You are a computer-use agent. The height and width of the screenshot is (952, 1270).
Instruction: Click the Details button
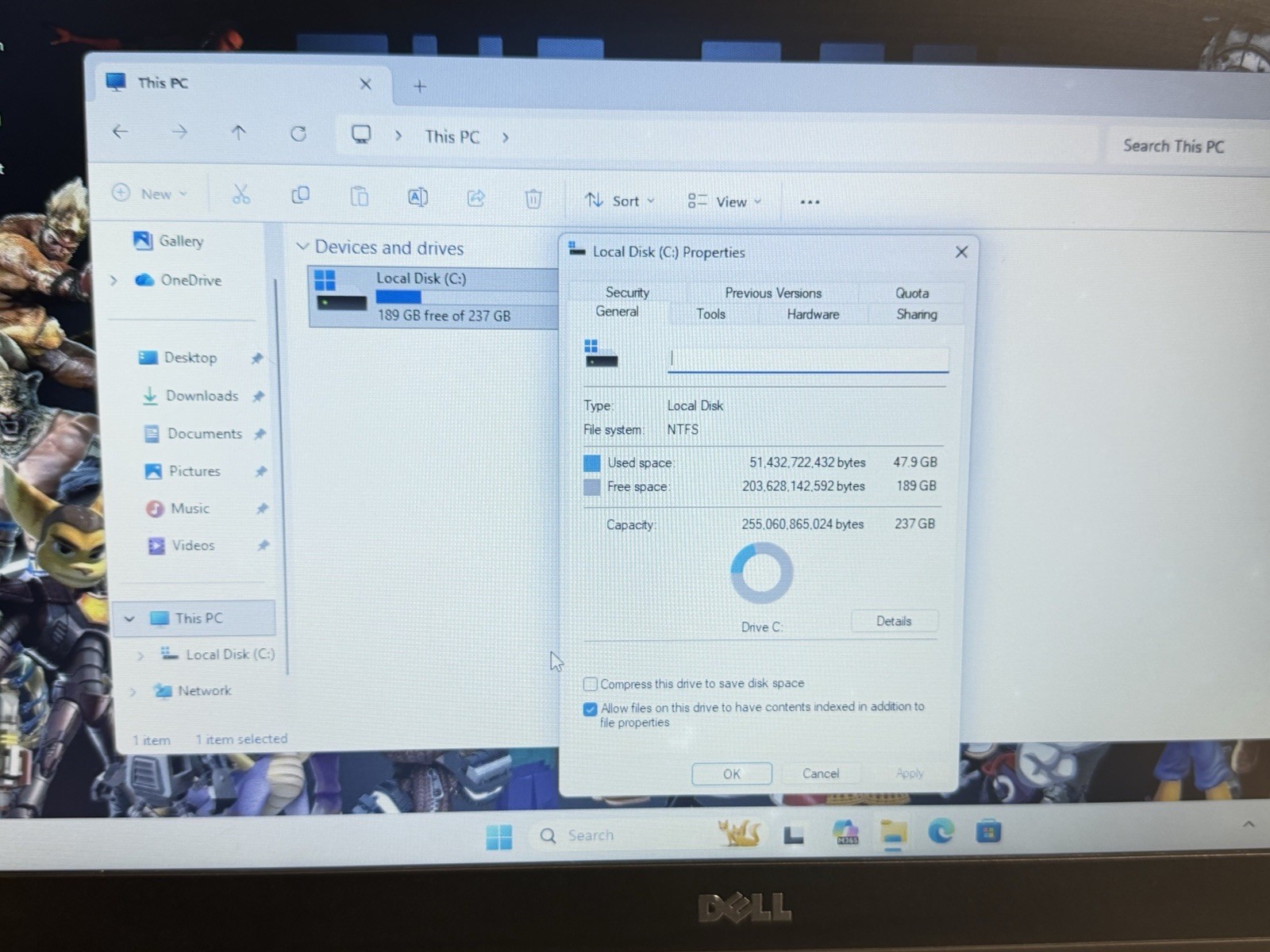point(894,621)
